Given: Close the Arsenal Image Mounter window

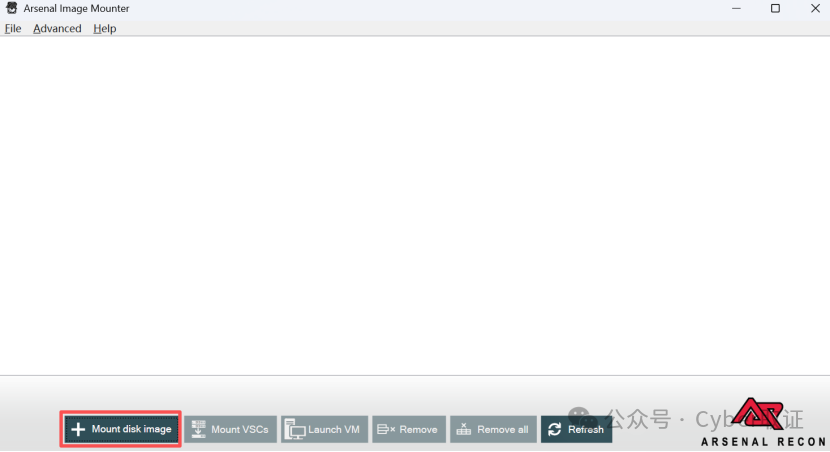Looking at the screenshot, I should [x=815, y=8].
